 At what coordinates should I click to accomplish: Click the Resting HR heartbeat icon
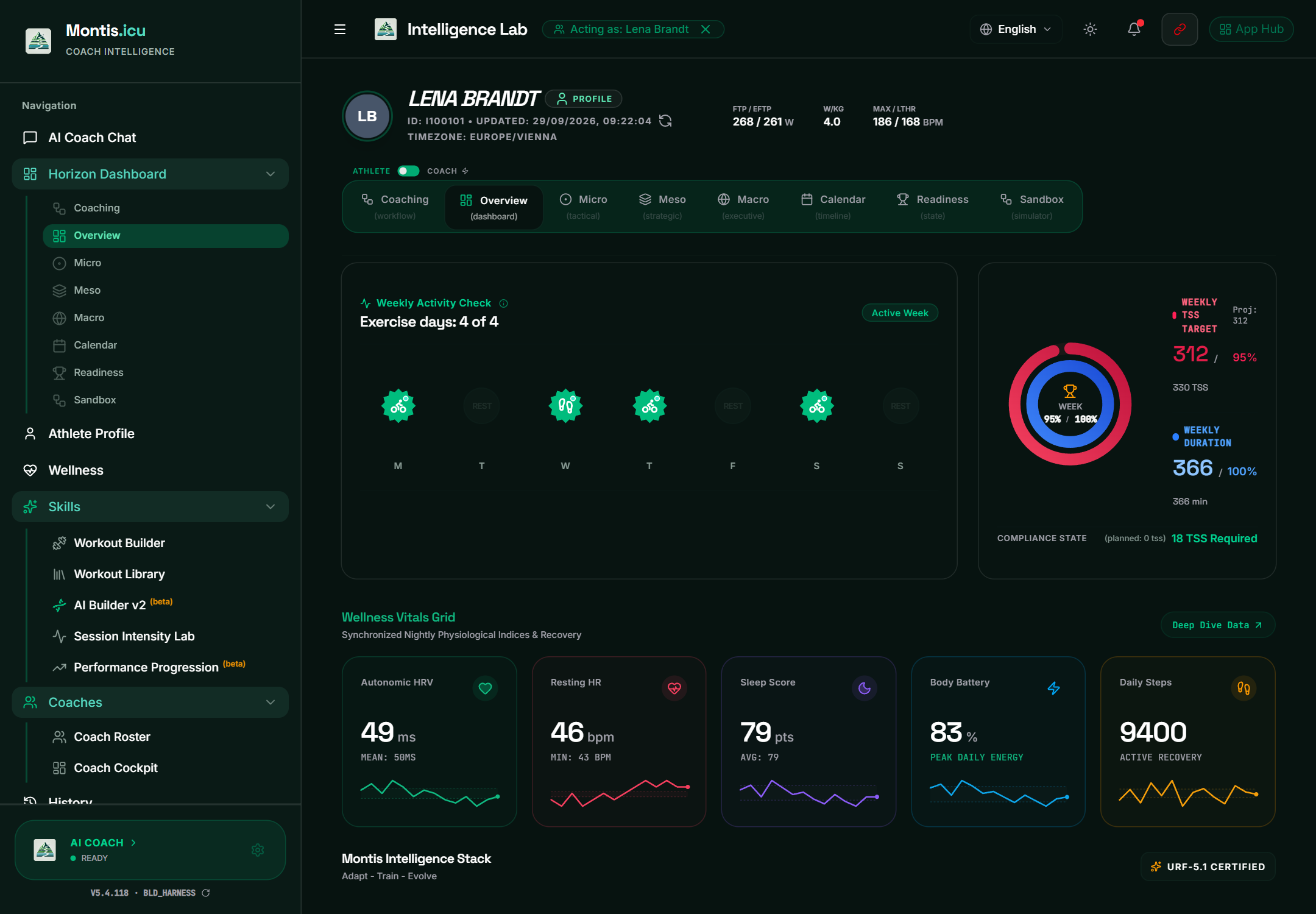[x=674, y=689]
